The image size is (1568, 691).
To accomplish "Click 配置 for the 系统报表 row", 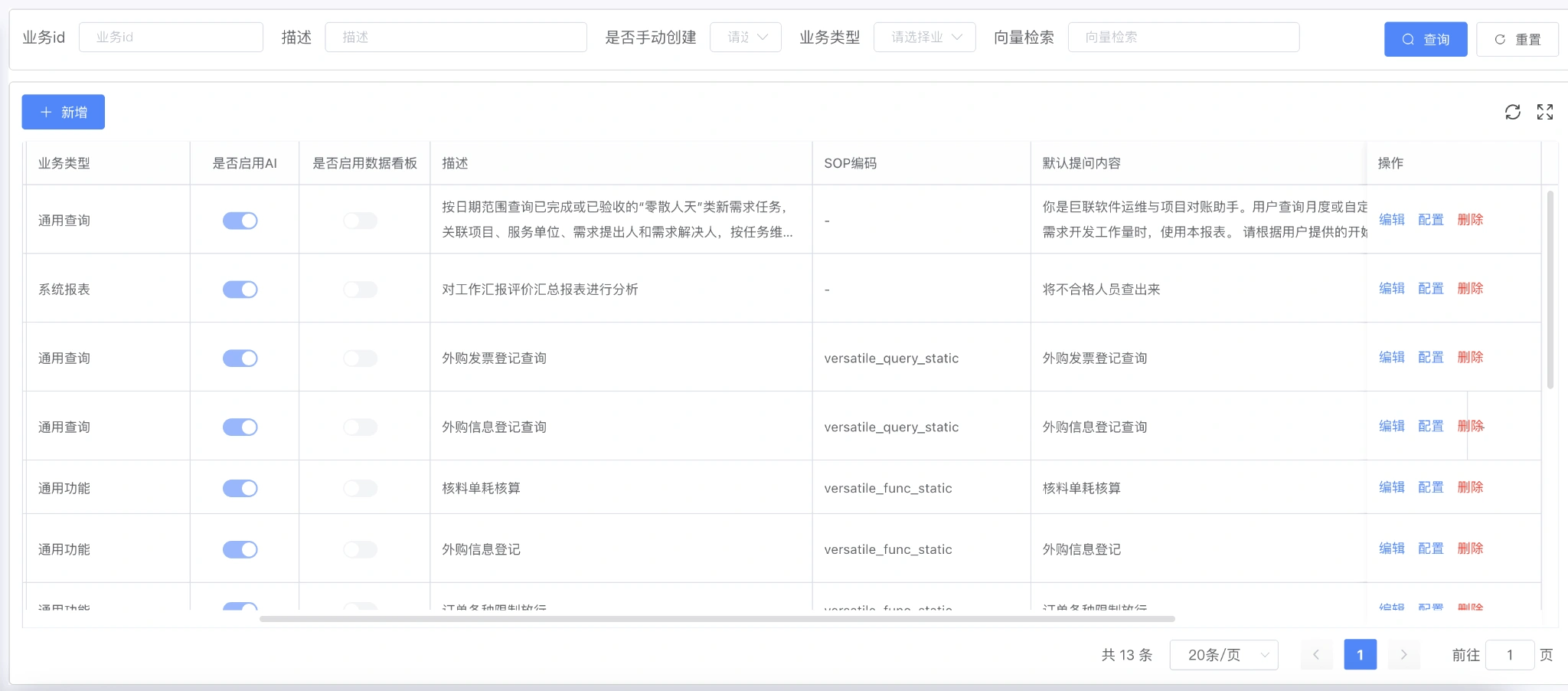I will point(1431,289).
